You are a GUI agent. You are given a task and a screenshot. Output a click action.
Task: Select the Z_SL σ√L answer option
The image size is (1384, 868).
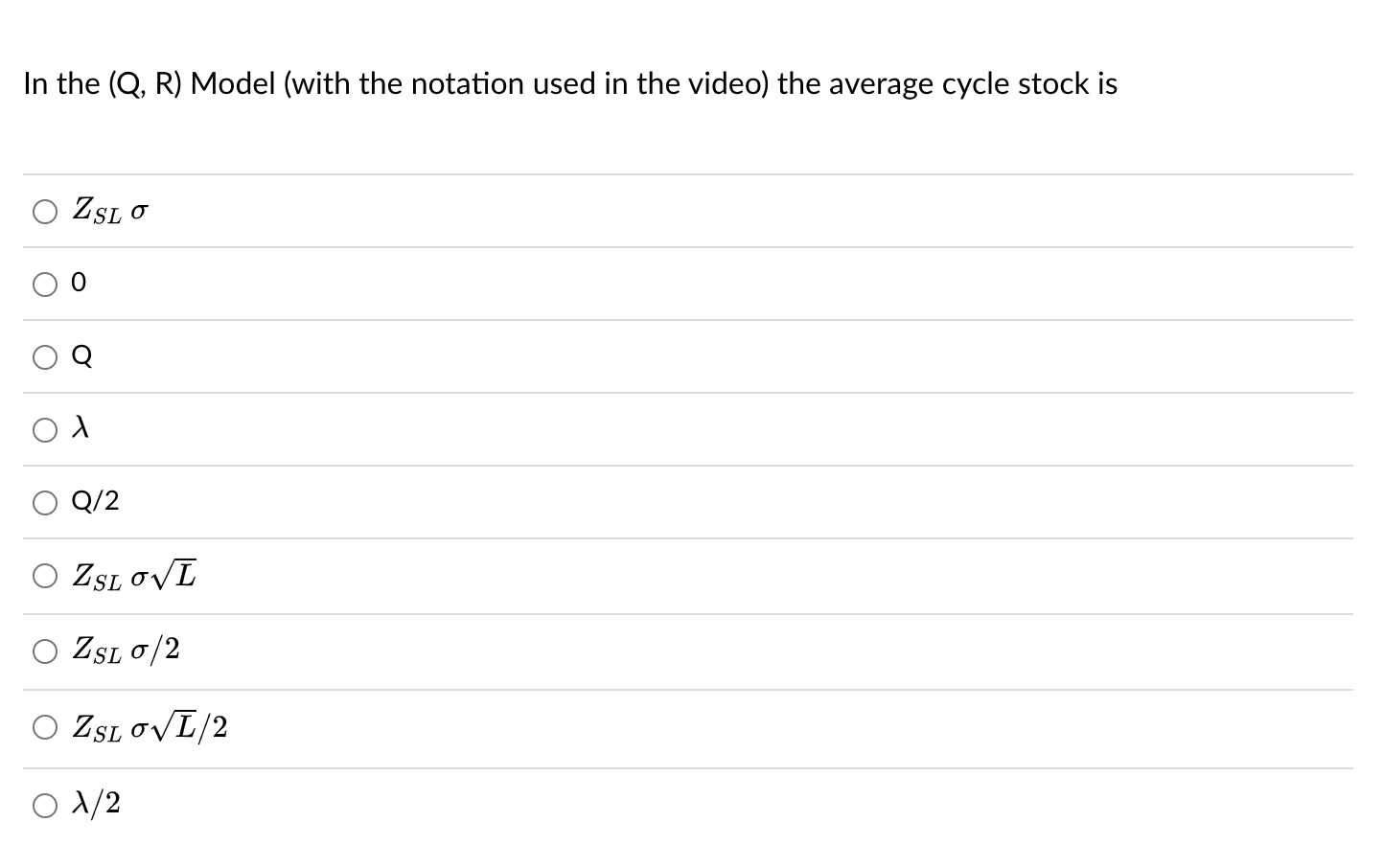44,575
